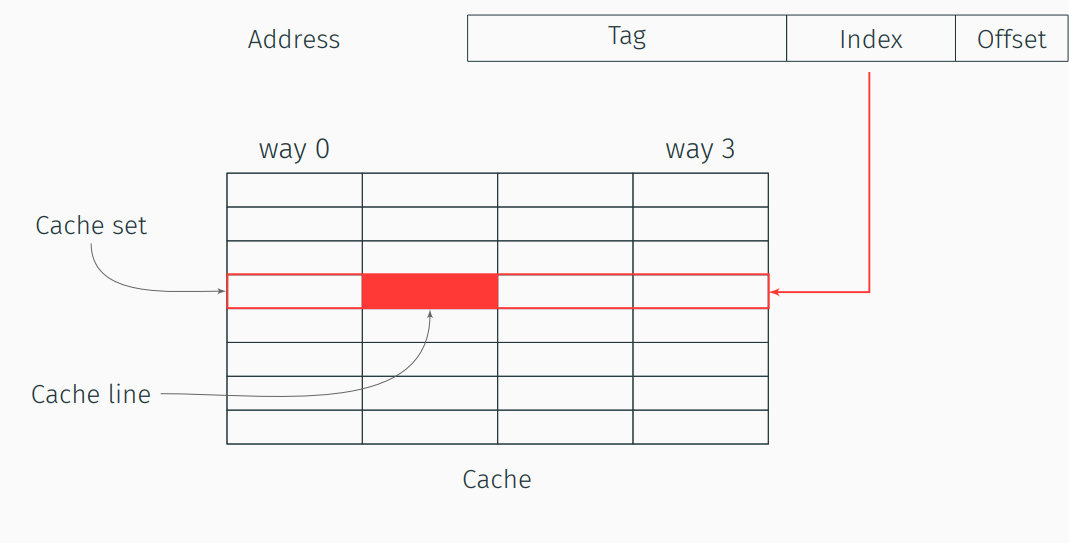Screen dimensions: 1069x543
Task: Select the way 3 cell in the red-outlined set
Action: click(700, 291)
